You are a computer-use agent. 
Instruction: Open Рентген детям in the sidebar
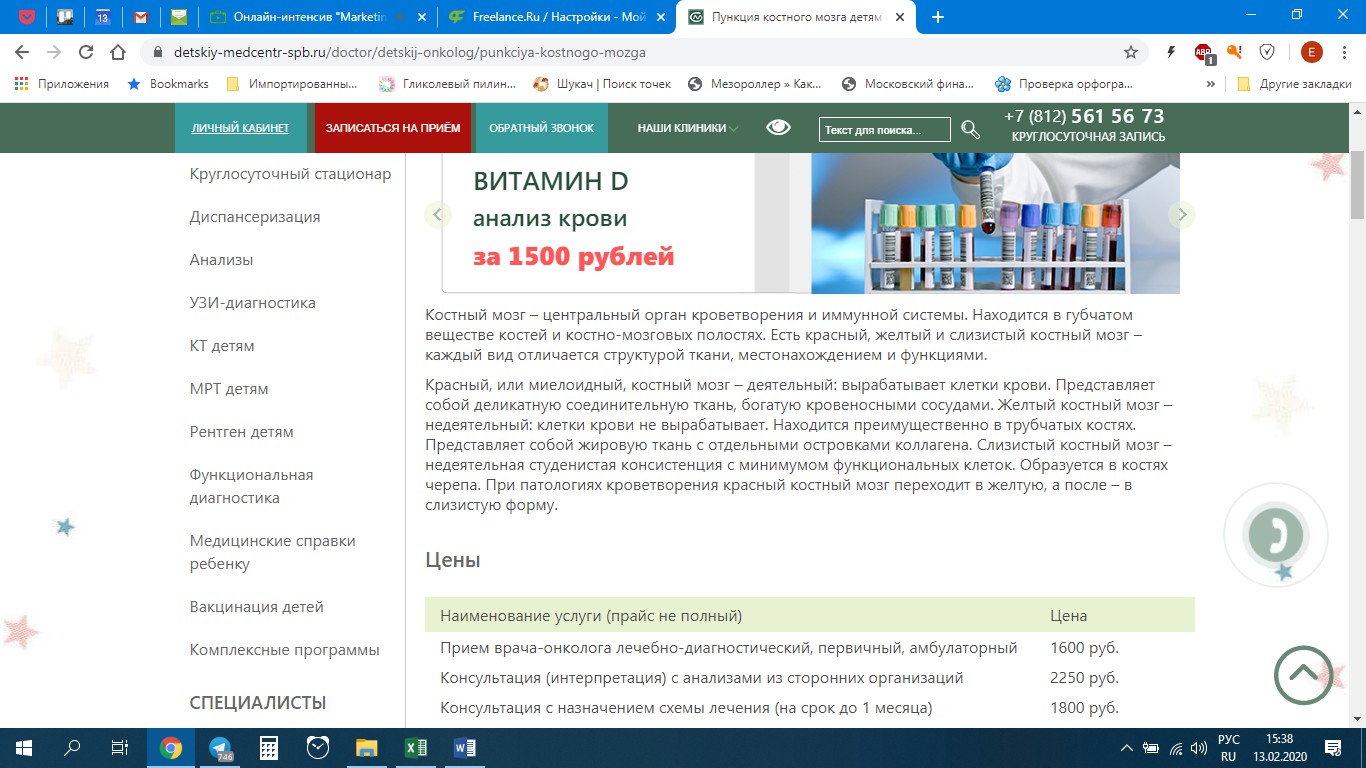click(242, 432)
